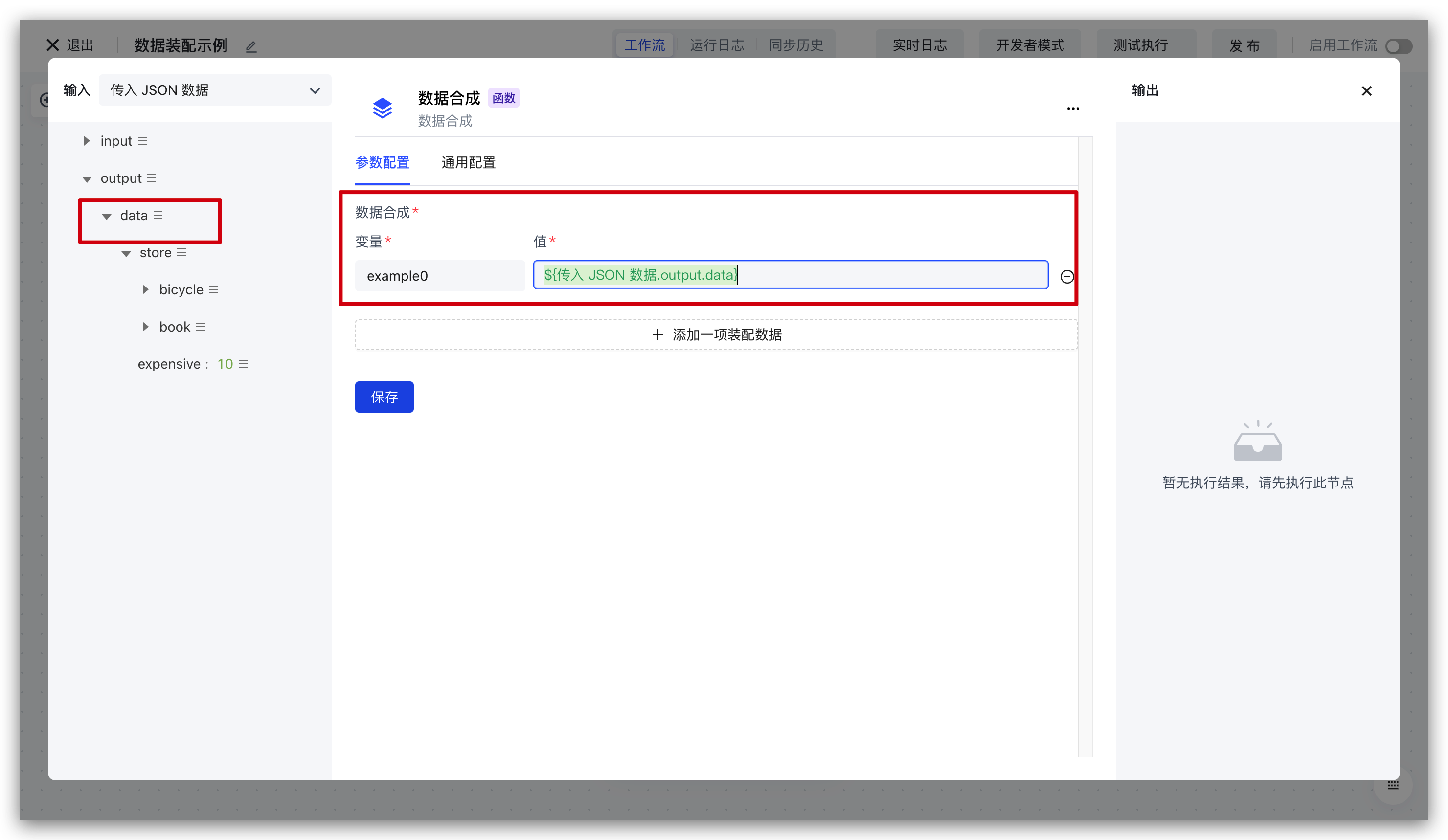This screenshot has height=840, width=1448.
Task: Remove the example0 row with minus icon
Action: 1067,277
